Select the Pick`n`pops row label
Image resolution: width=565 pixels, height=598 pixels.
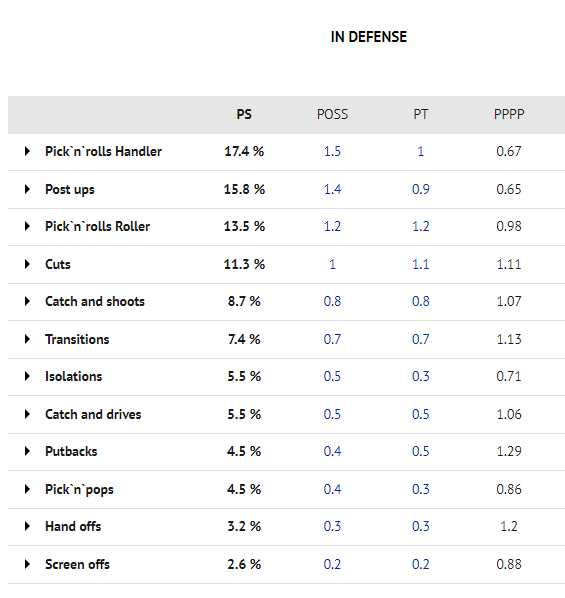coord(79,489)
